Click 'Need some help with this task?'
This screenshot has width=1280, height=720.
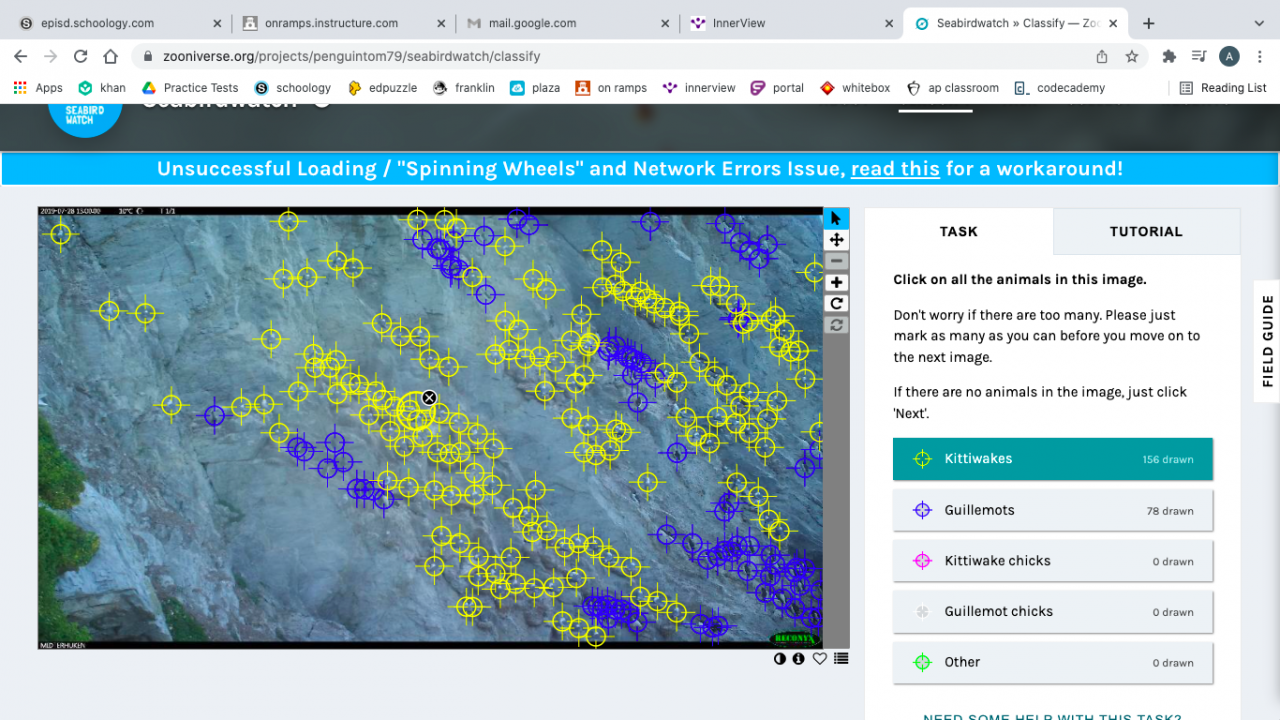click(x=1052, y=716)
